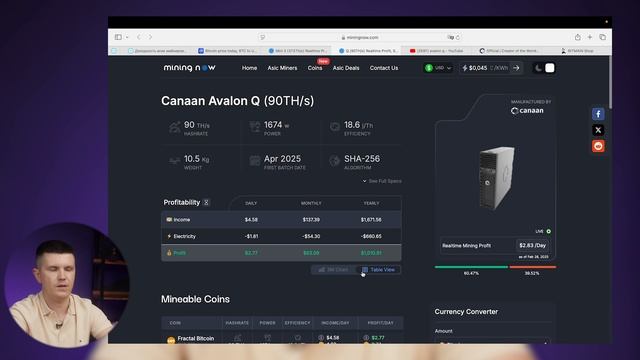Open Contact Us menu item

click(384, 68)
